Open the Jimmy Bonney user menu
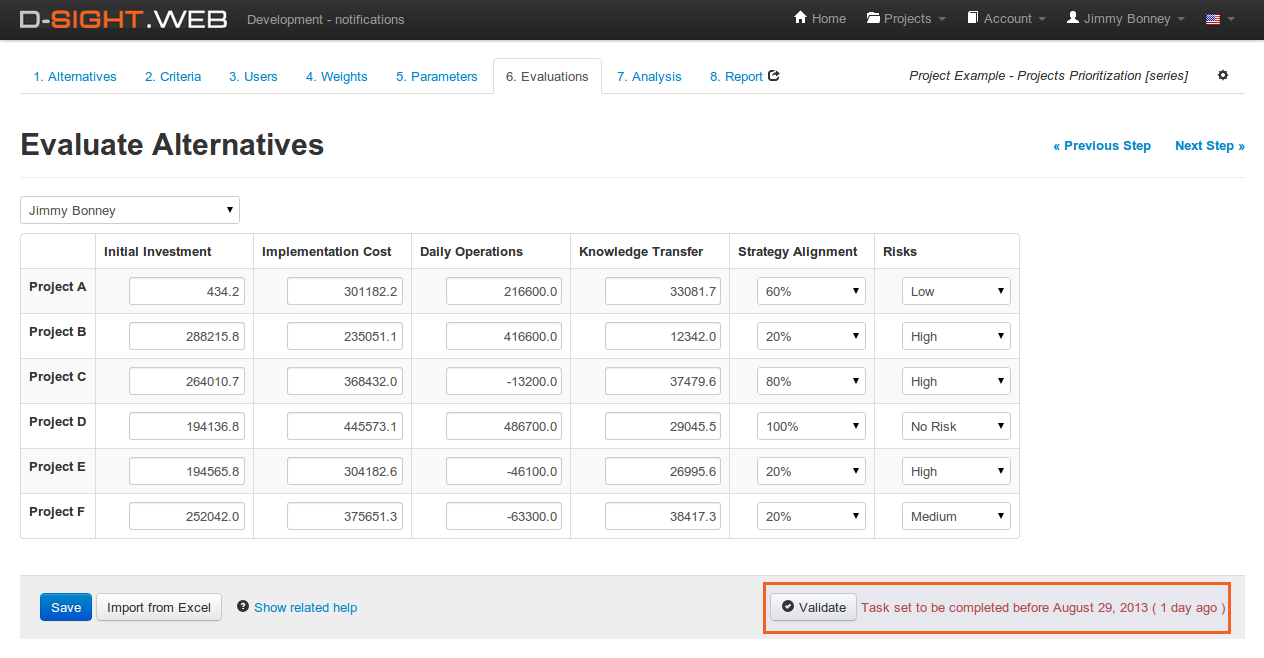 click(1125, 19)
